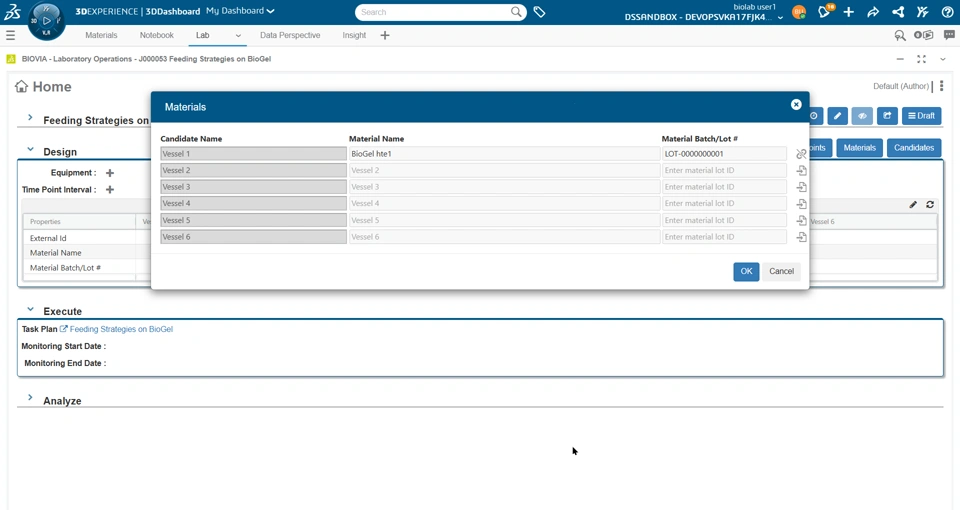The image size is (960, 510).
Task: Expand the Analyze section
Action: pos(30,398)
